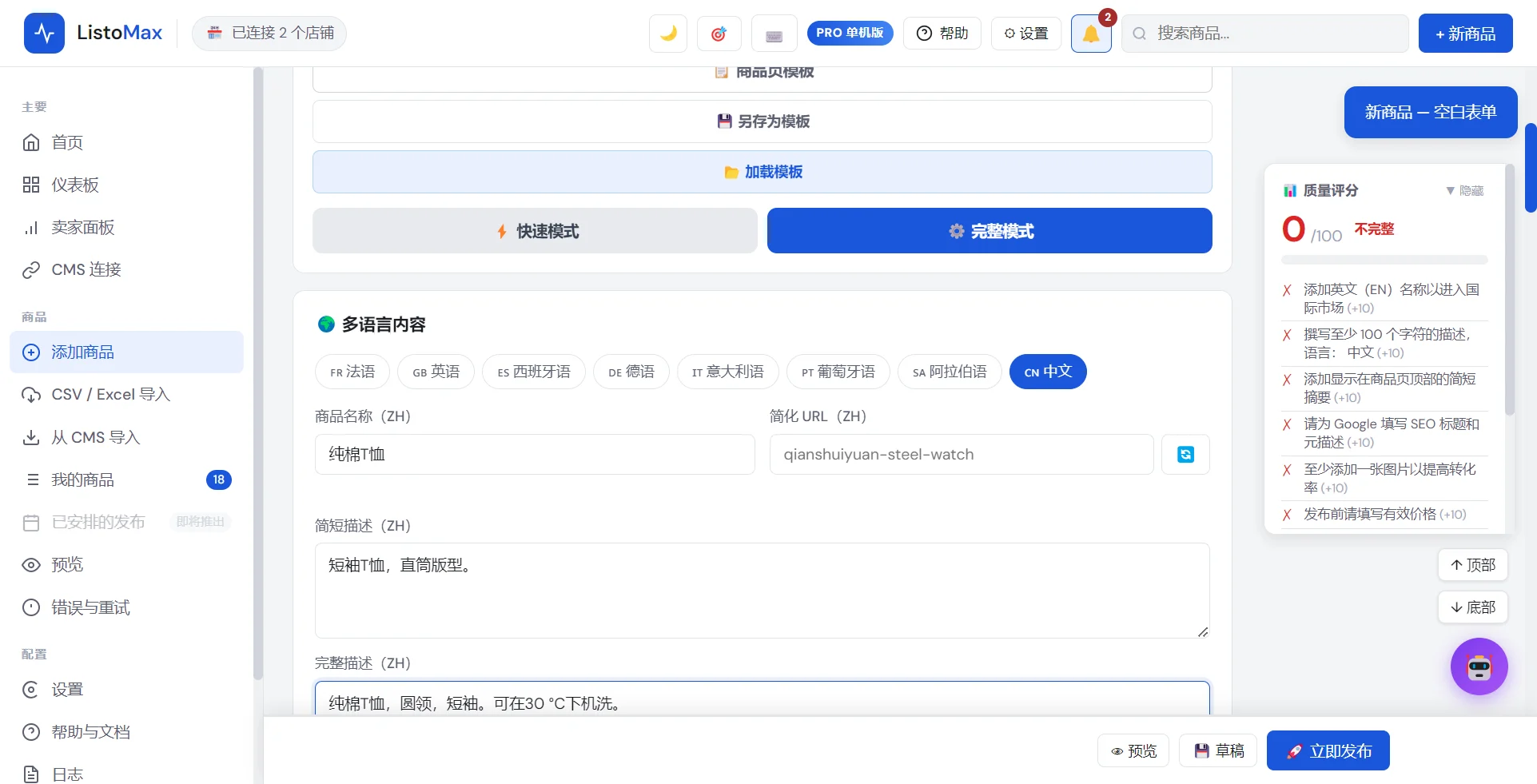The width and height of the screenshot is (1537, 784).
Task: Select ES 西班牙语 language tab
Action: pos(534,372)
